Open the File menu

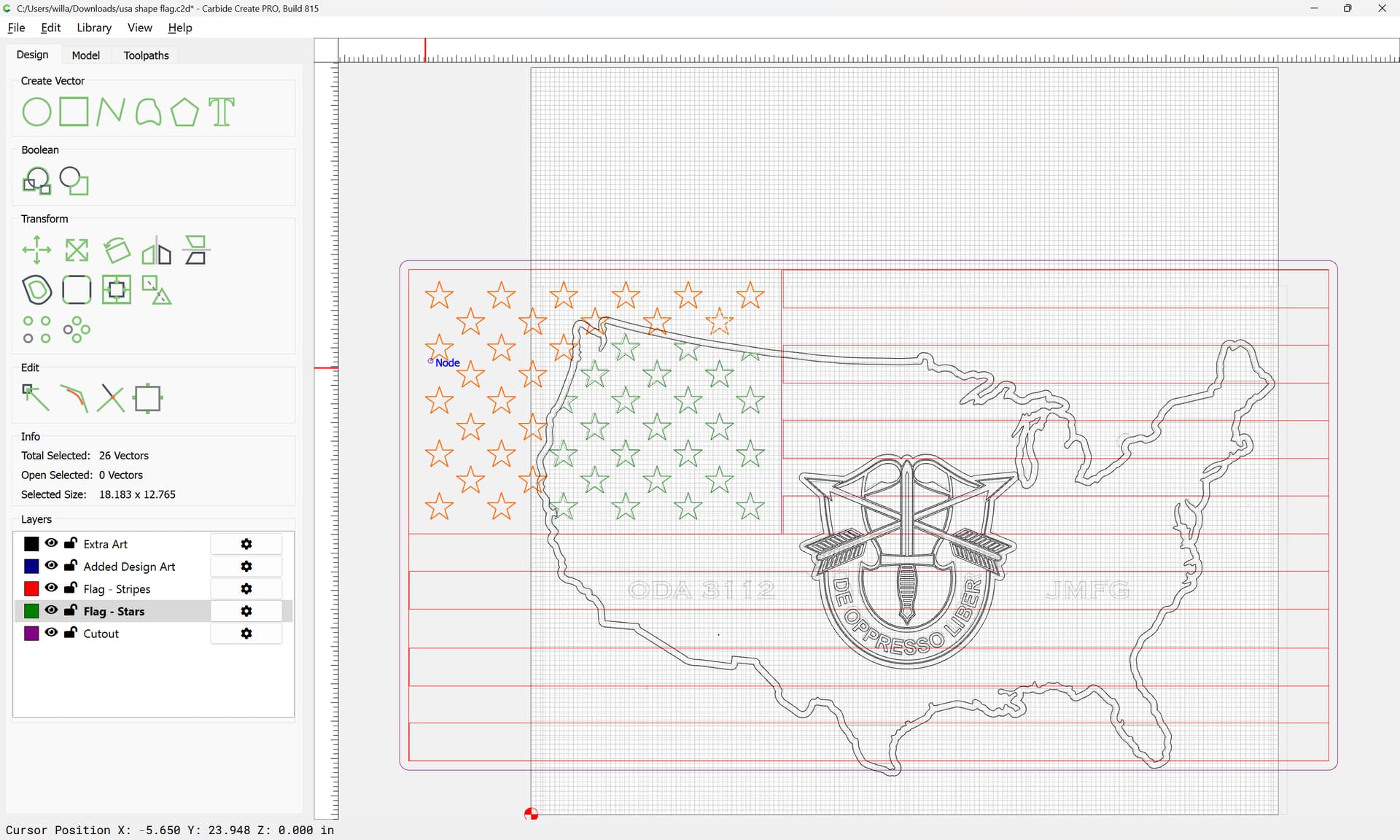tap(16, 28)
